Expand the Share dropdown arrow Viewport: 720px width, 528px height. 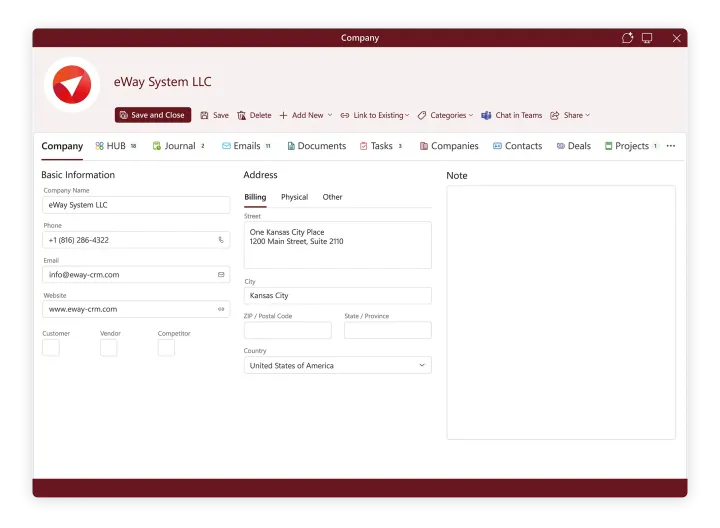[588, 115]
